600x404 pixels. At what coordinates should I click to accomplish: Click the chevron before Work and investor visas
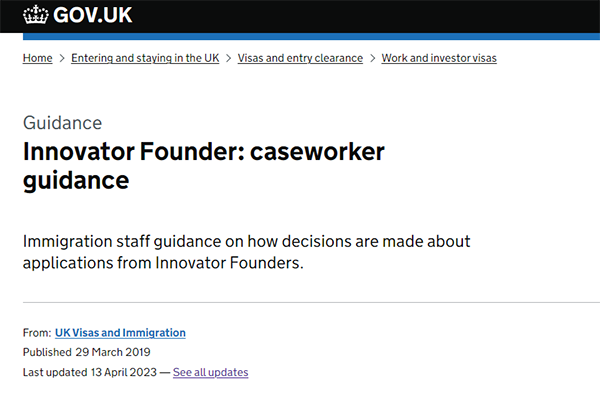coord(372,58)
